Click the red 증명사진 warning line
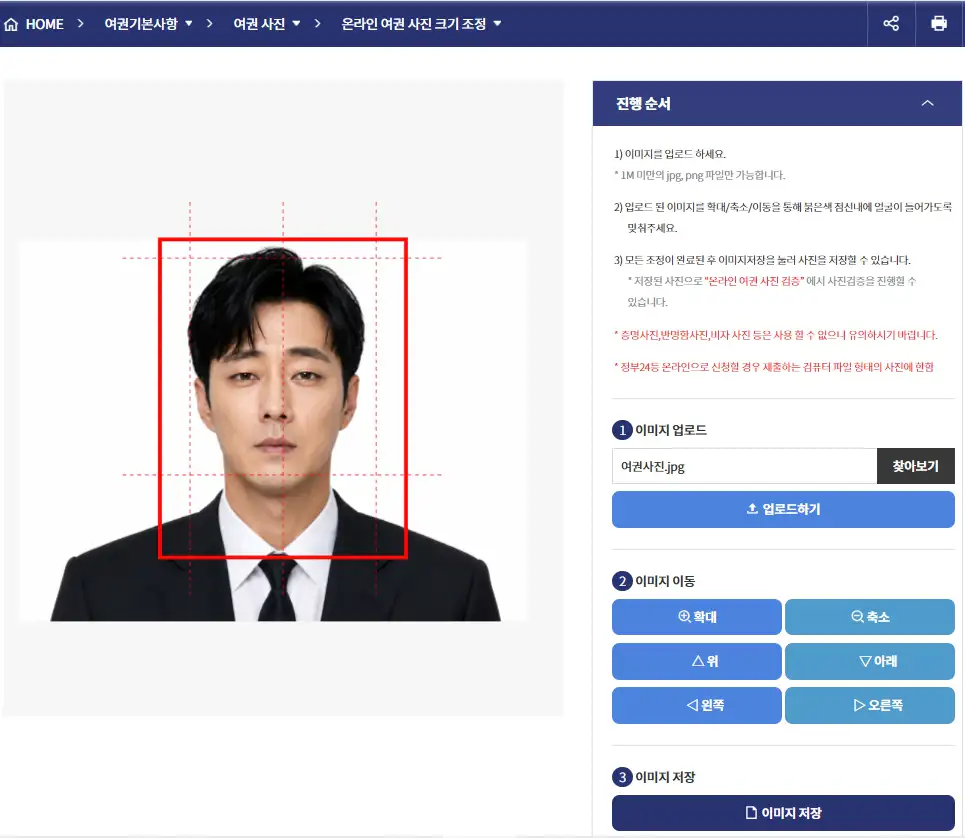Image resolution: width=965 pixels, height=838 pixels. [775, 335]
